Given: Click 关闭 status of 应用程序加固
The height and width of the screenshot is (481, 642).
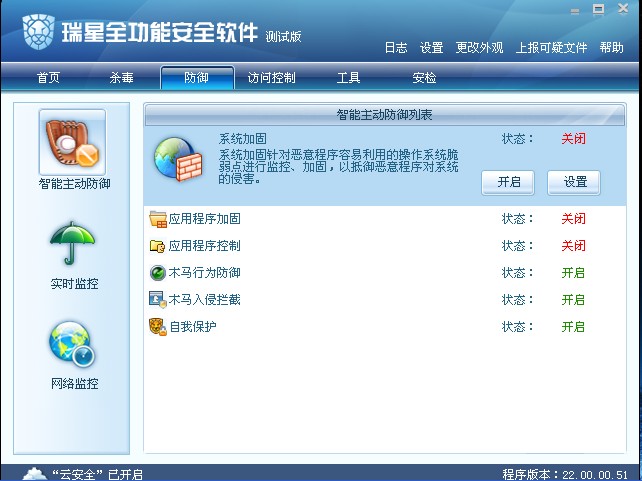Looking at the screenshot, I should [x=573, y=219].
